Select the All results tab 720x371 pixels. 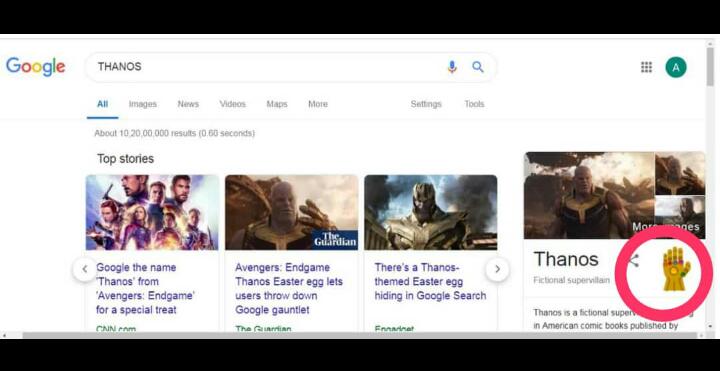click(102, 104)
